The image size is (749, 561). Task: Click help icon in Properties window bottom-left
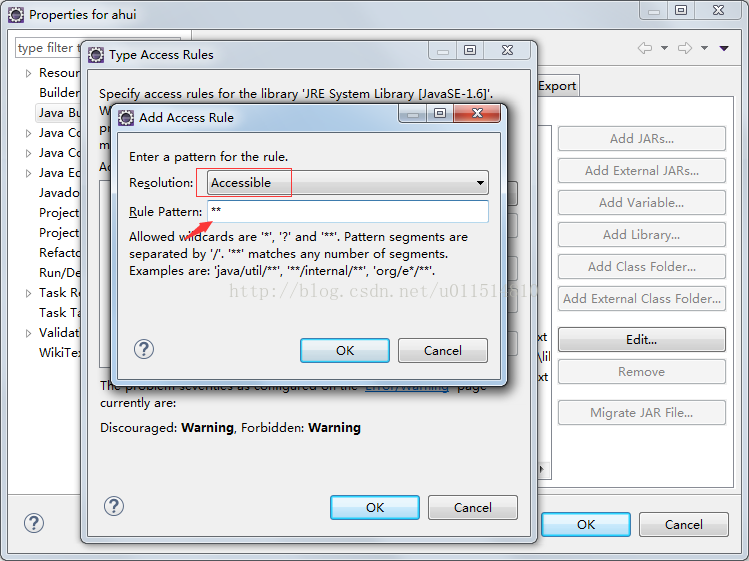pos(34,523)
